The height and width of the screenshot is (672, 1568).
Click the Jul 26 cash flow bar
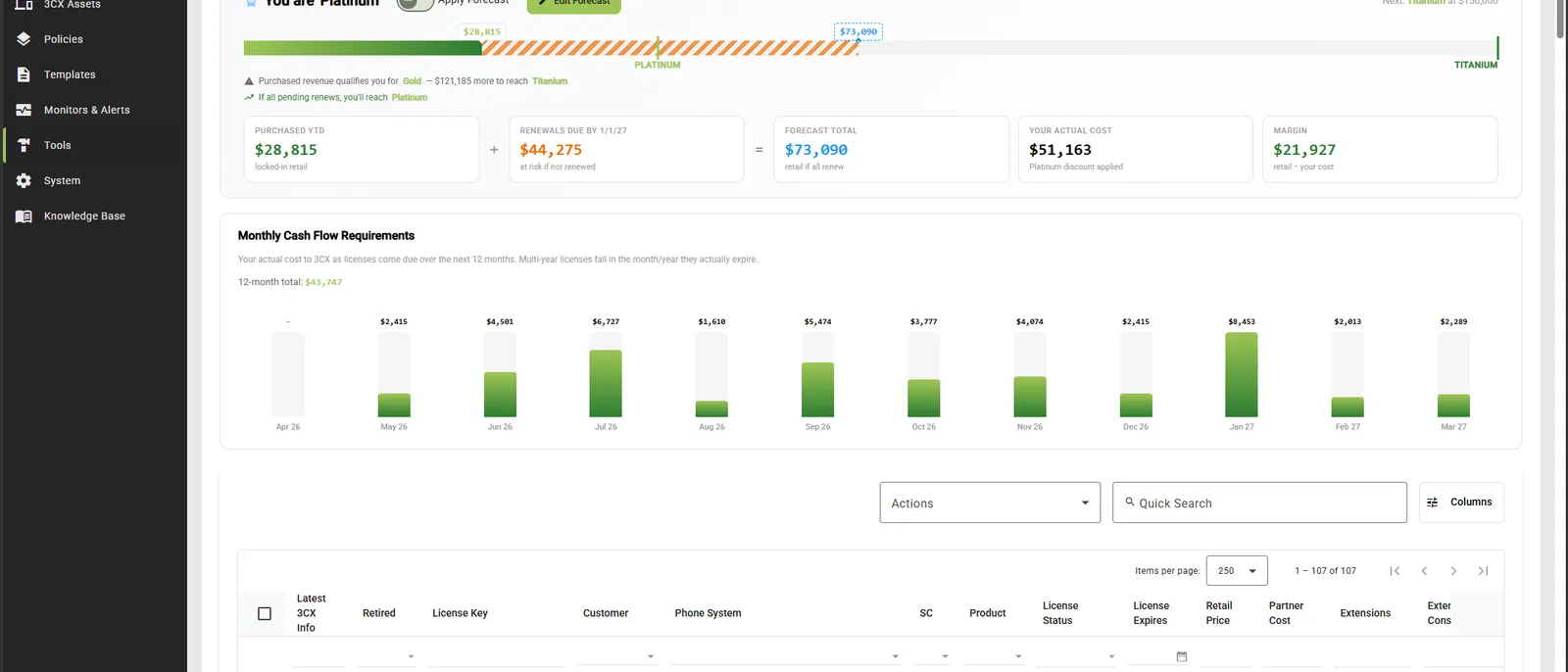pos(606,383)
